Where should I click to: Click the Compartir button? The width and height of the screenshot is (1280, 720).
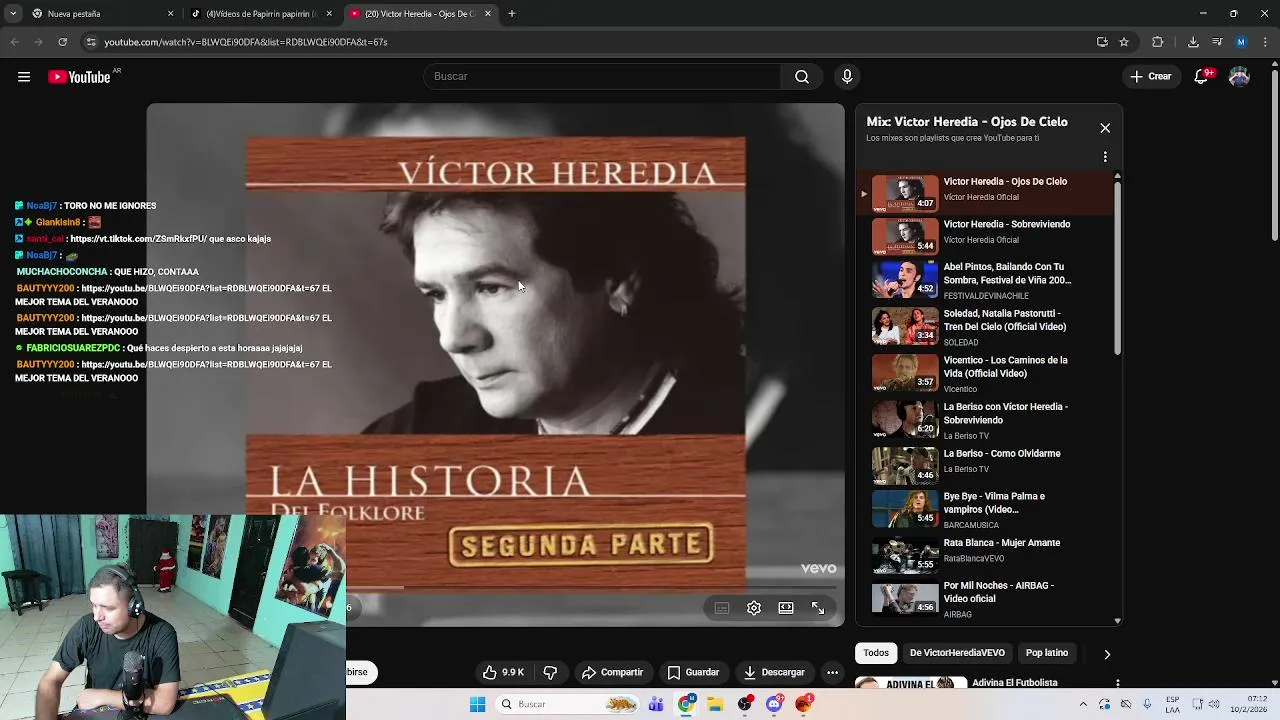pos(612,672)
